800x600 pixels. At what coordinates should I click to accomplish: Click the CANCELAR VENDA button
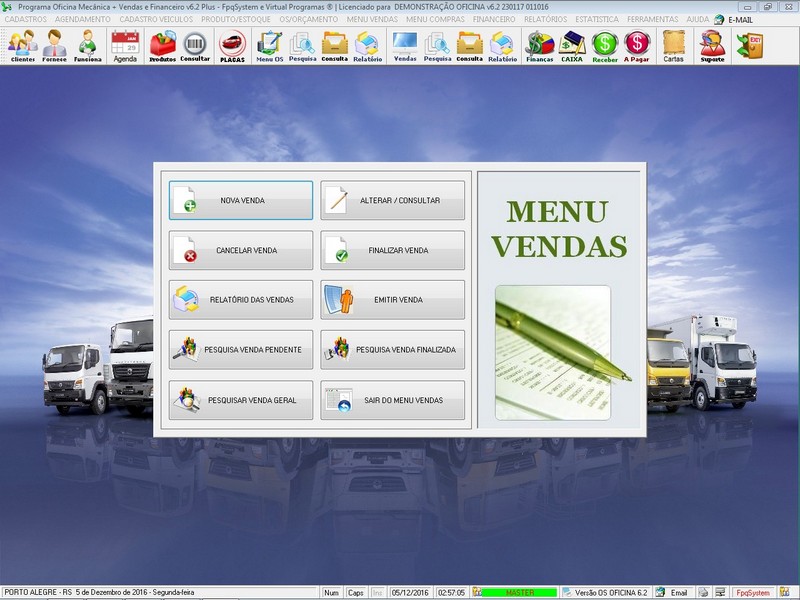click(x=241, y=250)
